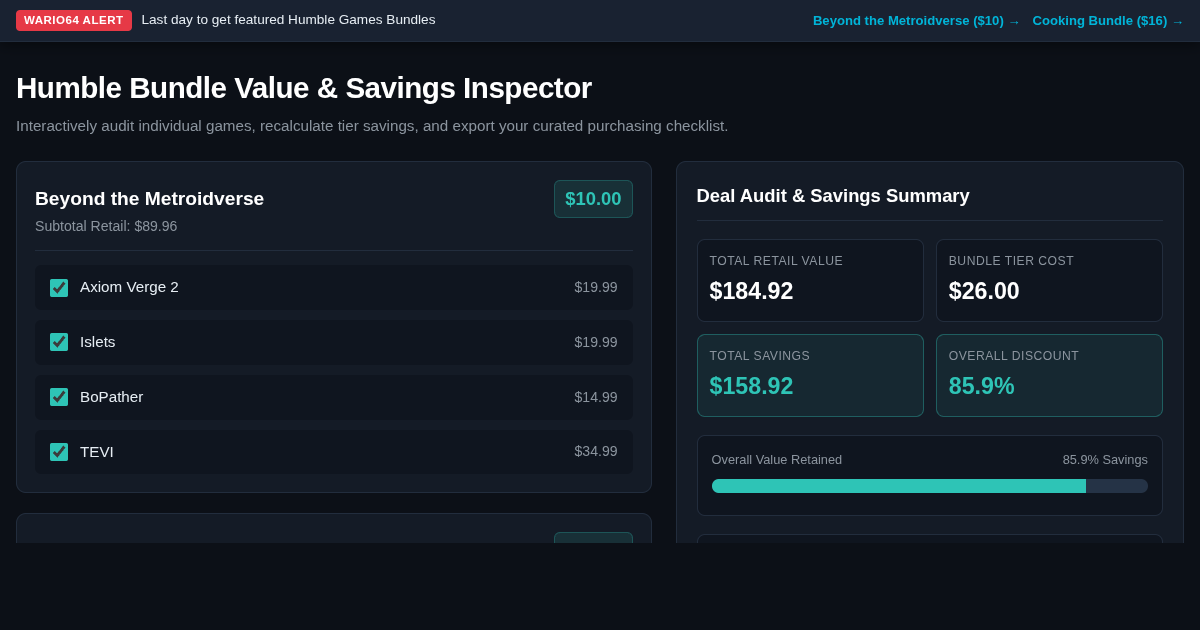Image resolution: width=1200 pixels, height=630 pixels.
Task: Click the TEVI price $34.99
Action: point(596,452)
